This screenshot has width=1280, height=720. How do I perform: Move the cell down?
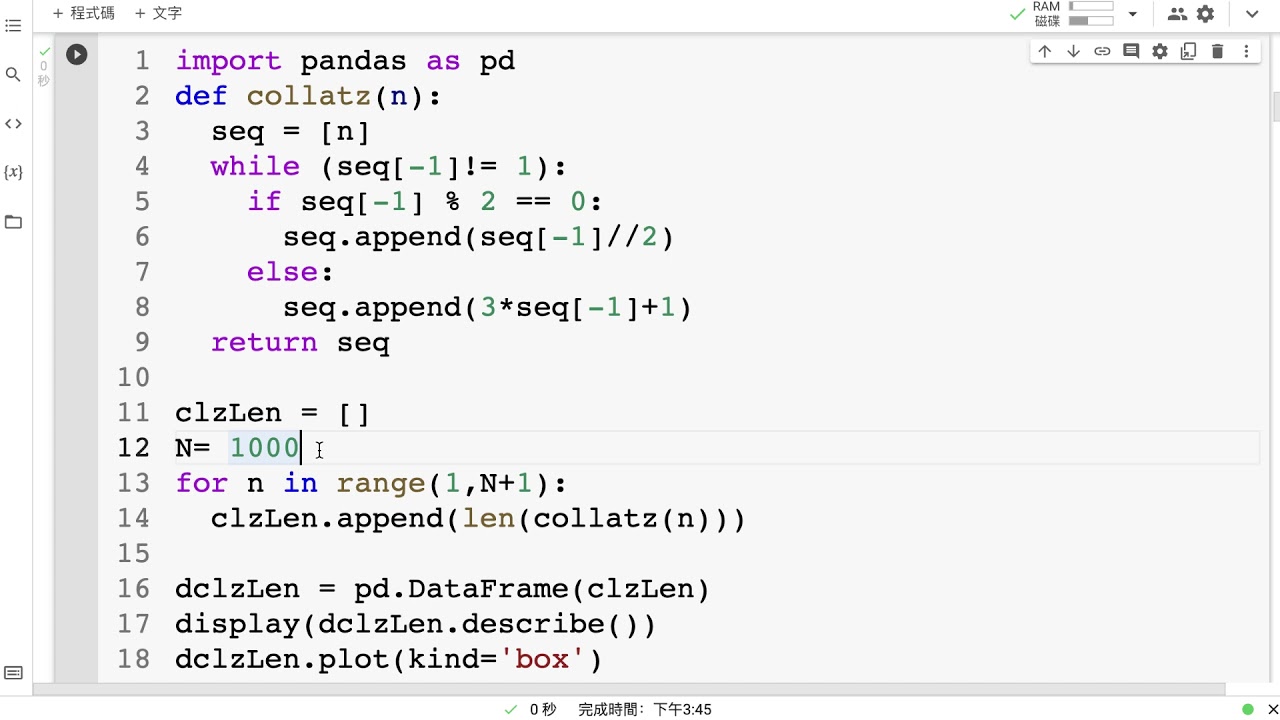[x=1073, y=52]
